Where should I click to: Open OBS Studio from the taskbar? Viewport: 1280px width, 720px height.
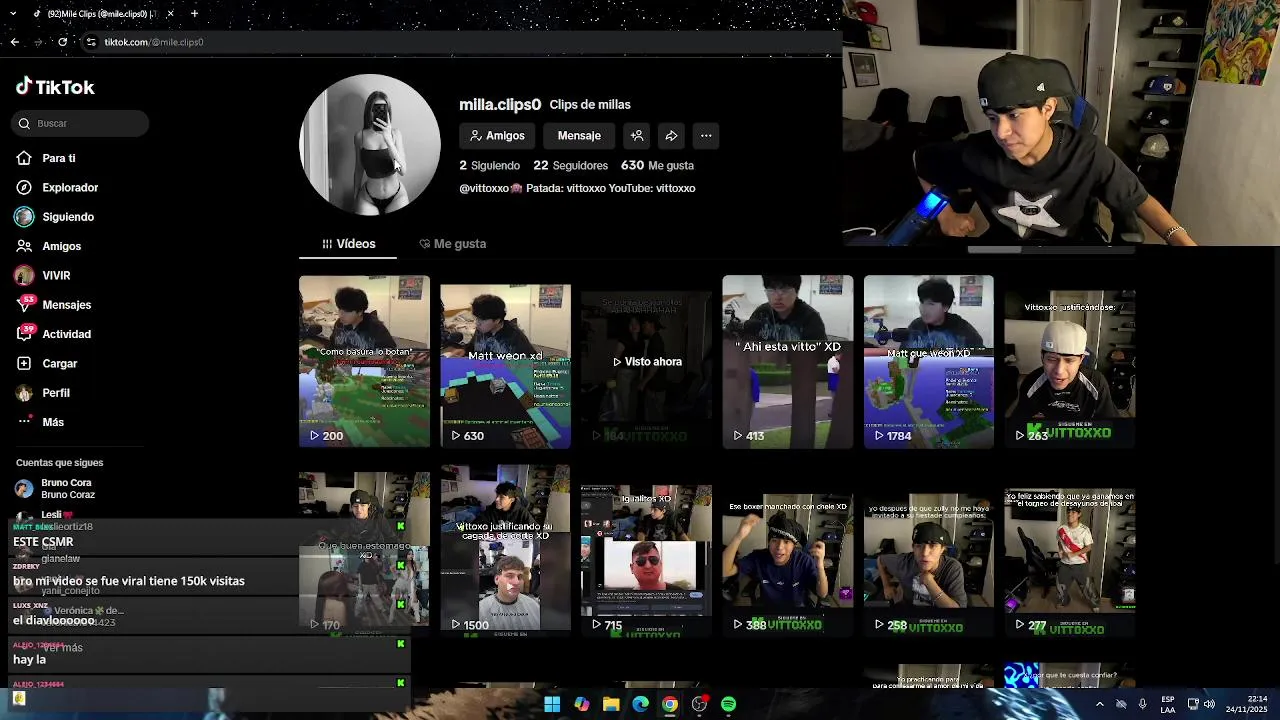(x=699, y=704)
